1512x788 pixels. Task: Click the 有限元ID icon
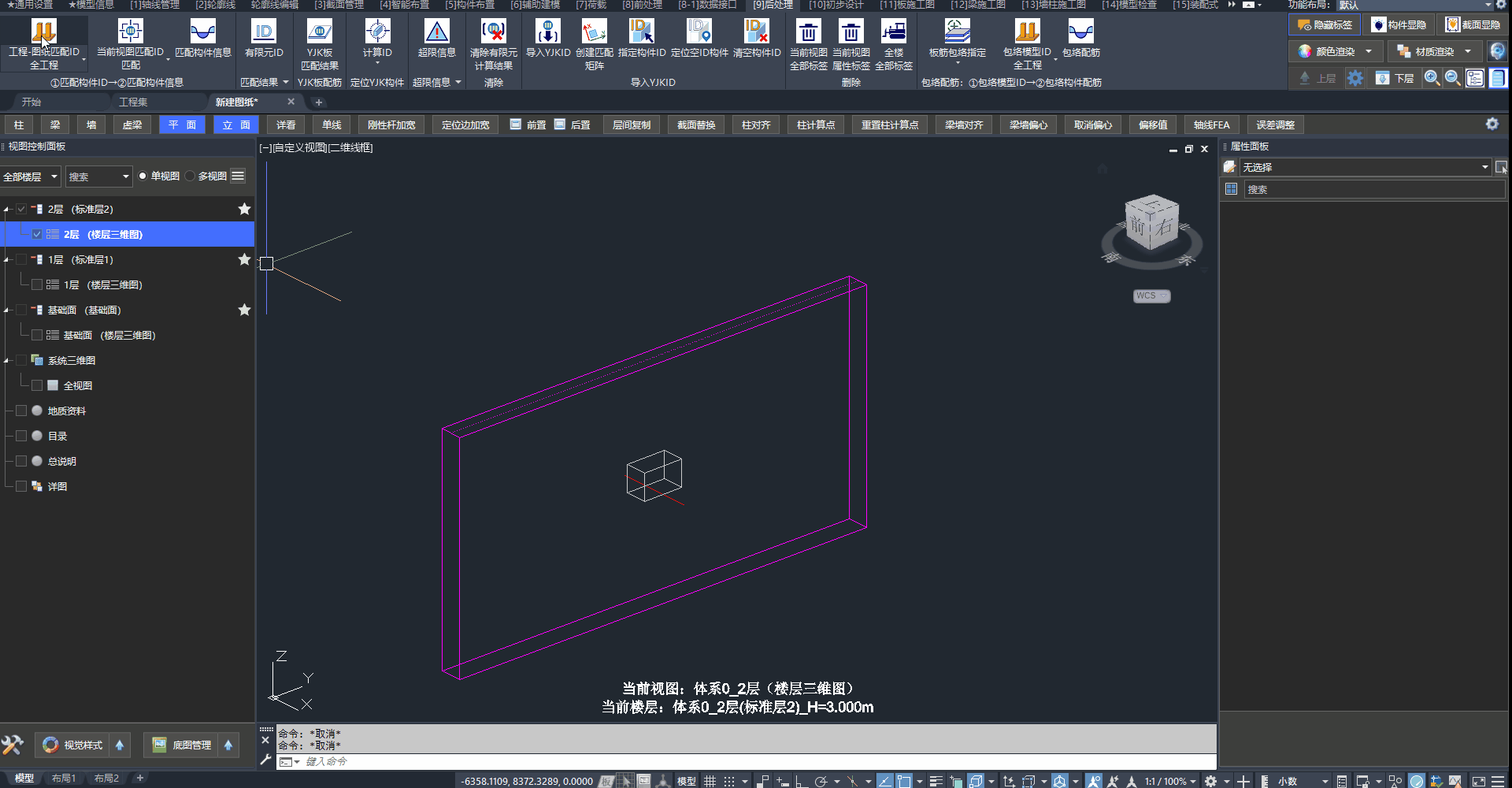pyautogui.click(x=263, y=32)
